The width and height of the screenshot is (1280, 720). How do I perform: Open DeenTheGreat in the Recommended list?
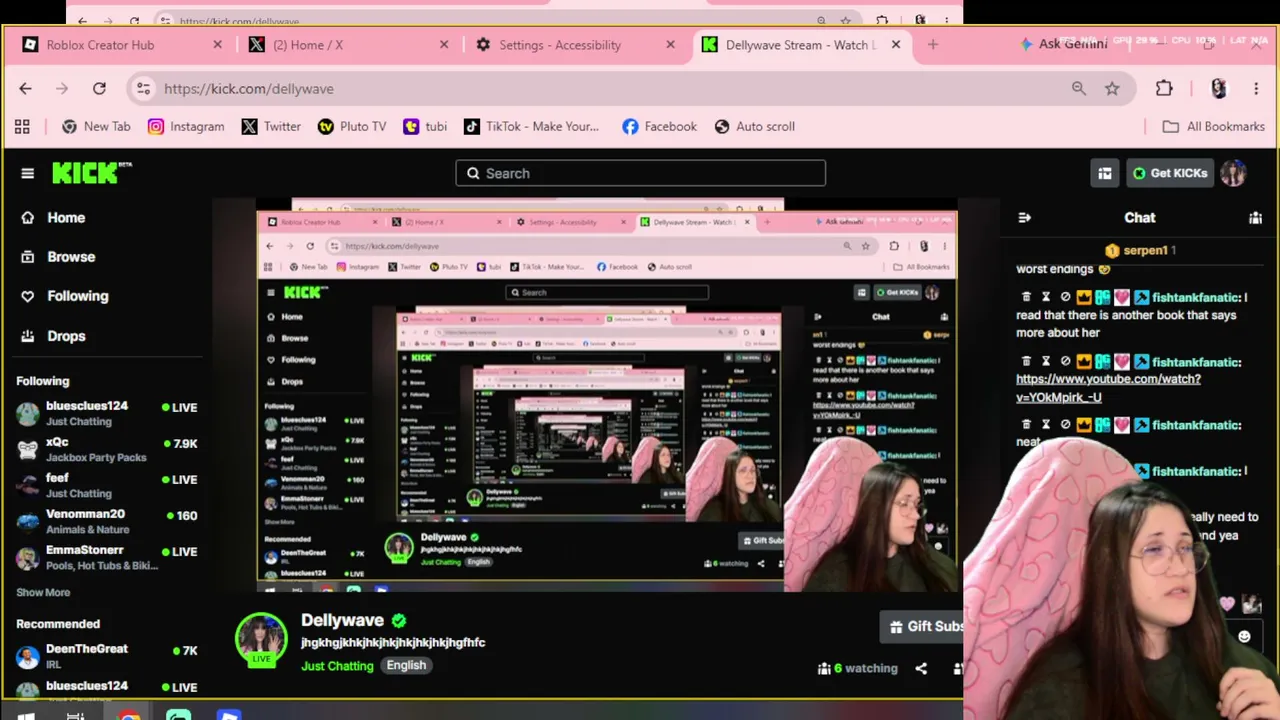pos(107,655)
